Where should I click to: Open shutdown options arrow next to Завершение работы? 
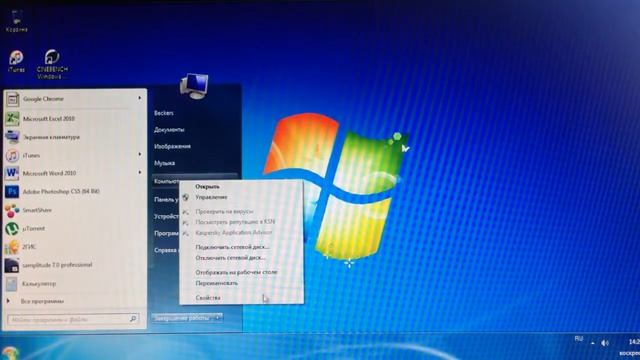(218, 318)
